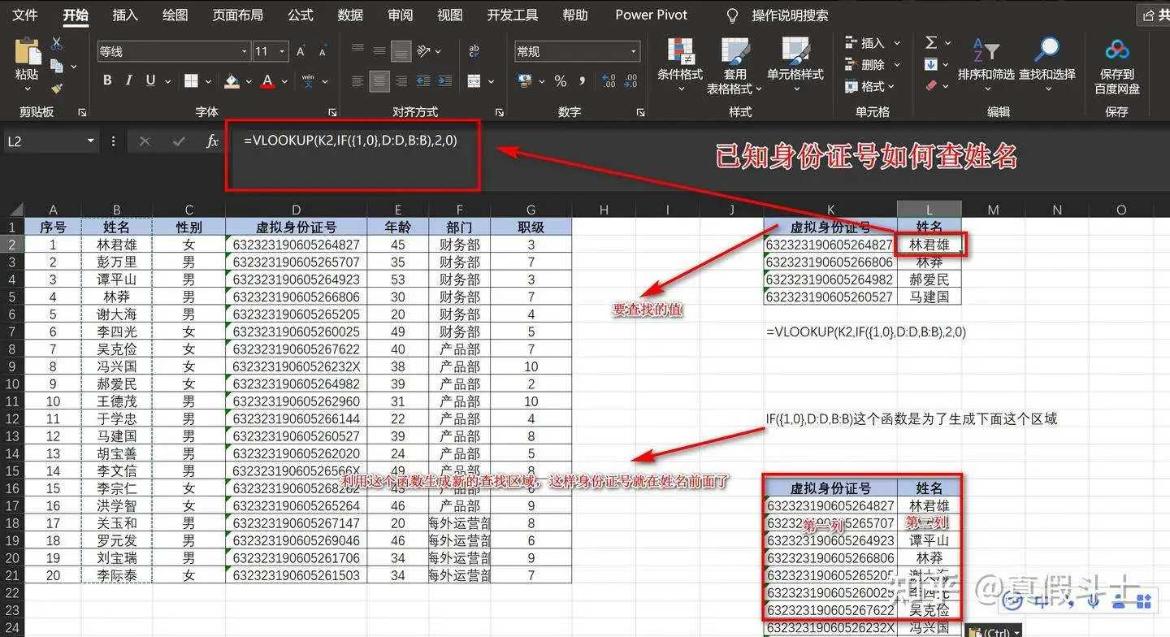The height and width of the screenshot is (637, 1170).
Task: Open Conditional Formatting (条件格式)
Action: (x=680, y=64)
